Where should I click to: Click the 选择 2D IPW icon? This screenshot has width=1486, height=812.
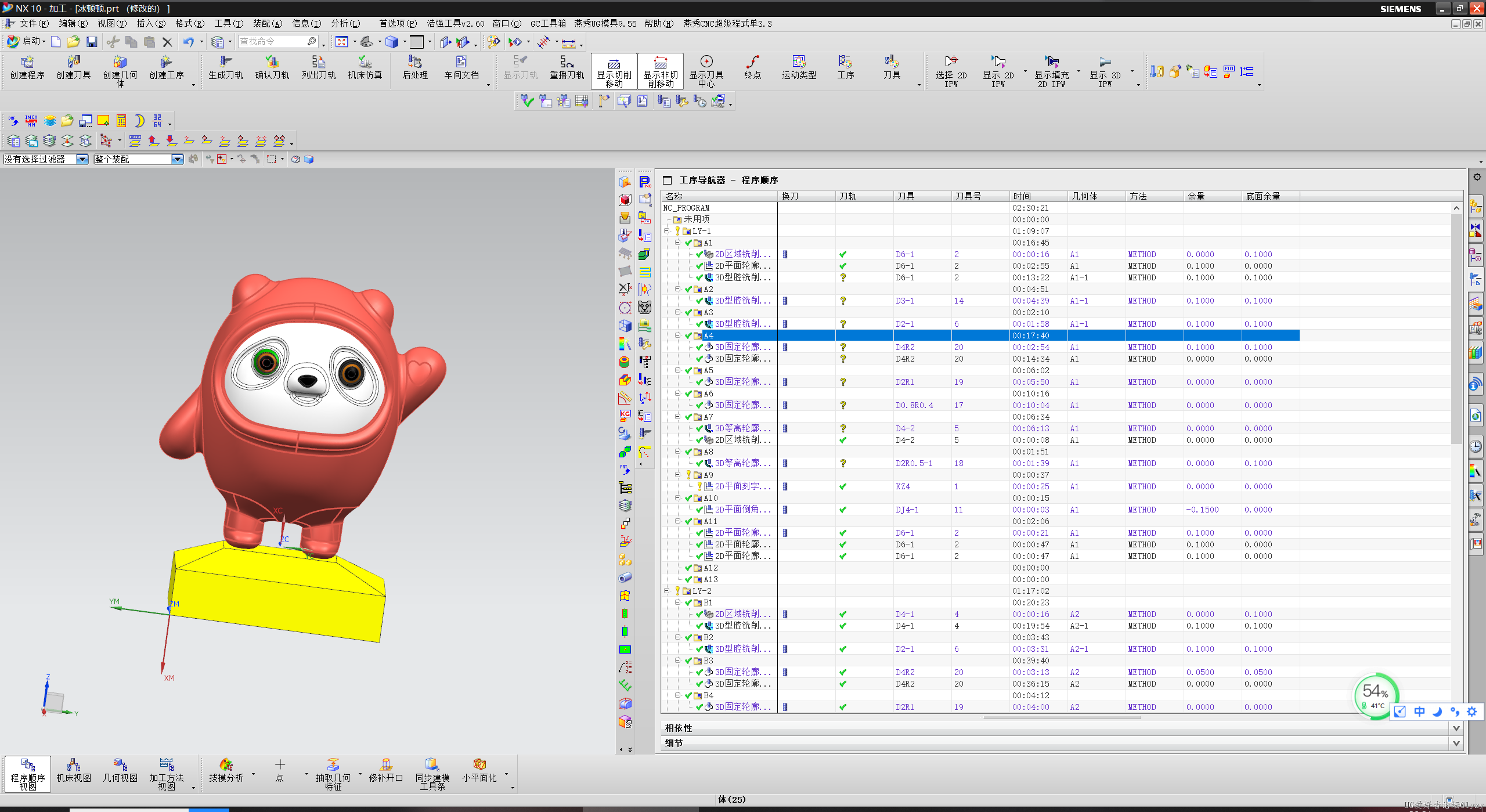click(x=951, y=71)
